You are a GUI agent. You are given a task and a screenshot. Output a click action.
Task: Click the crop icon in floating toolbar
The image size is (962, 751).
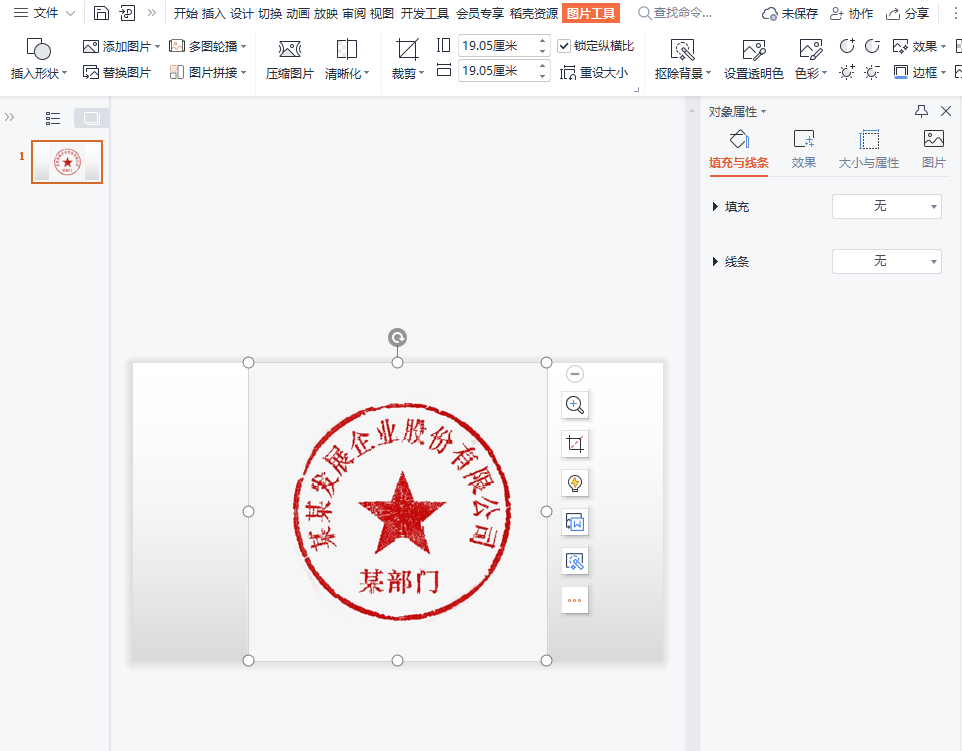[x=574, y=443]
